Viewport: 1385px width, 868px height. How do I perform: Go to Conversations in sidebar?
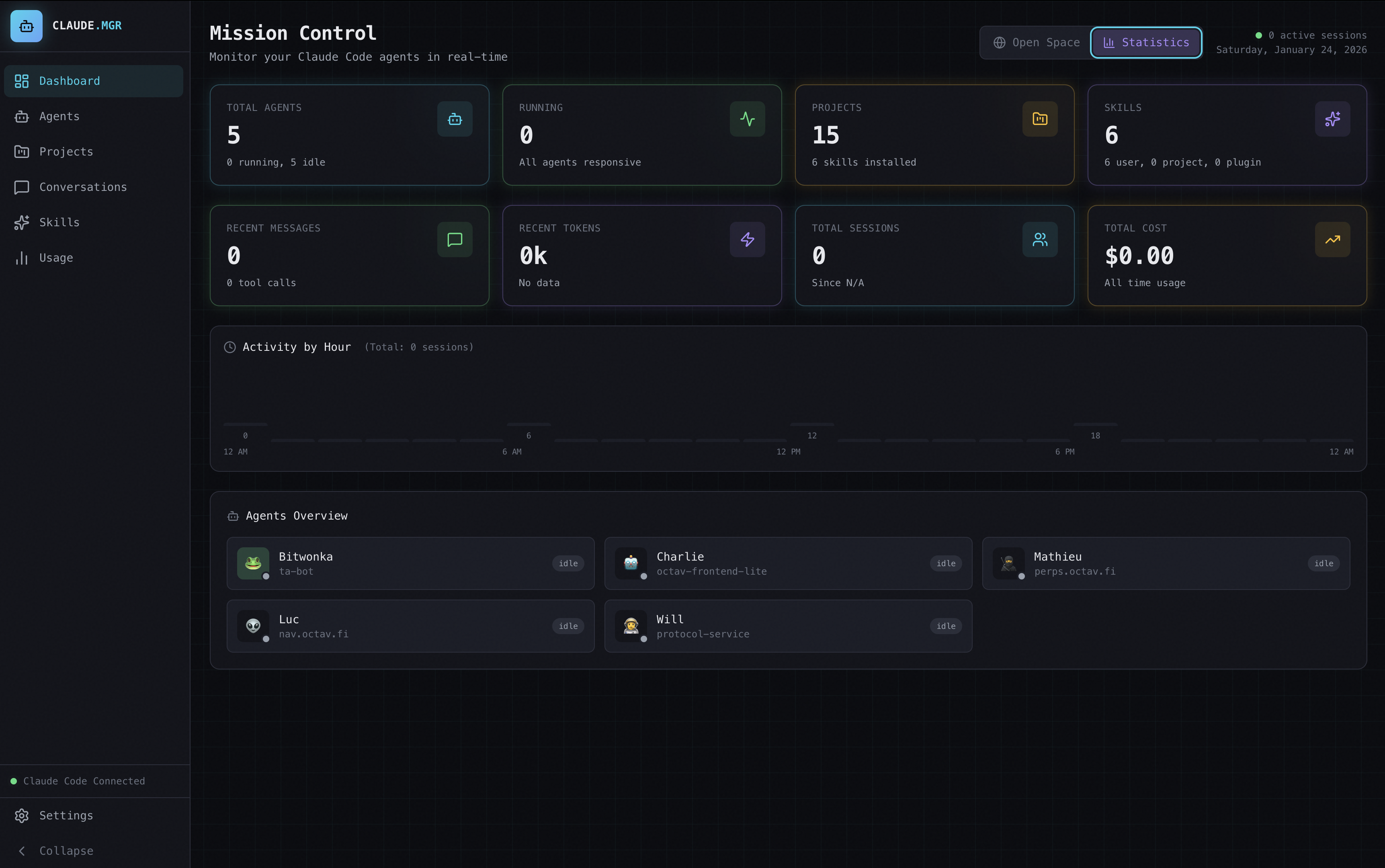pos(83,187)
